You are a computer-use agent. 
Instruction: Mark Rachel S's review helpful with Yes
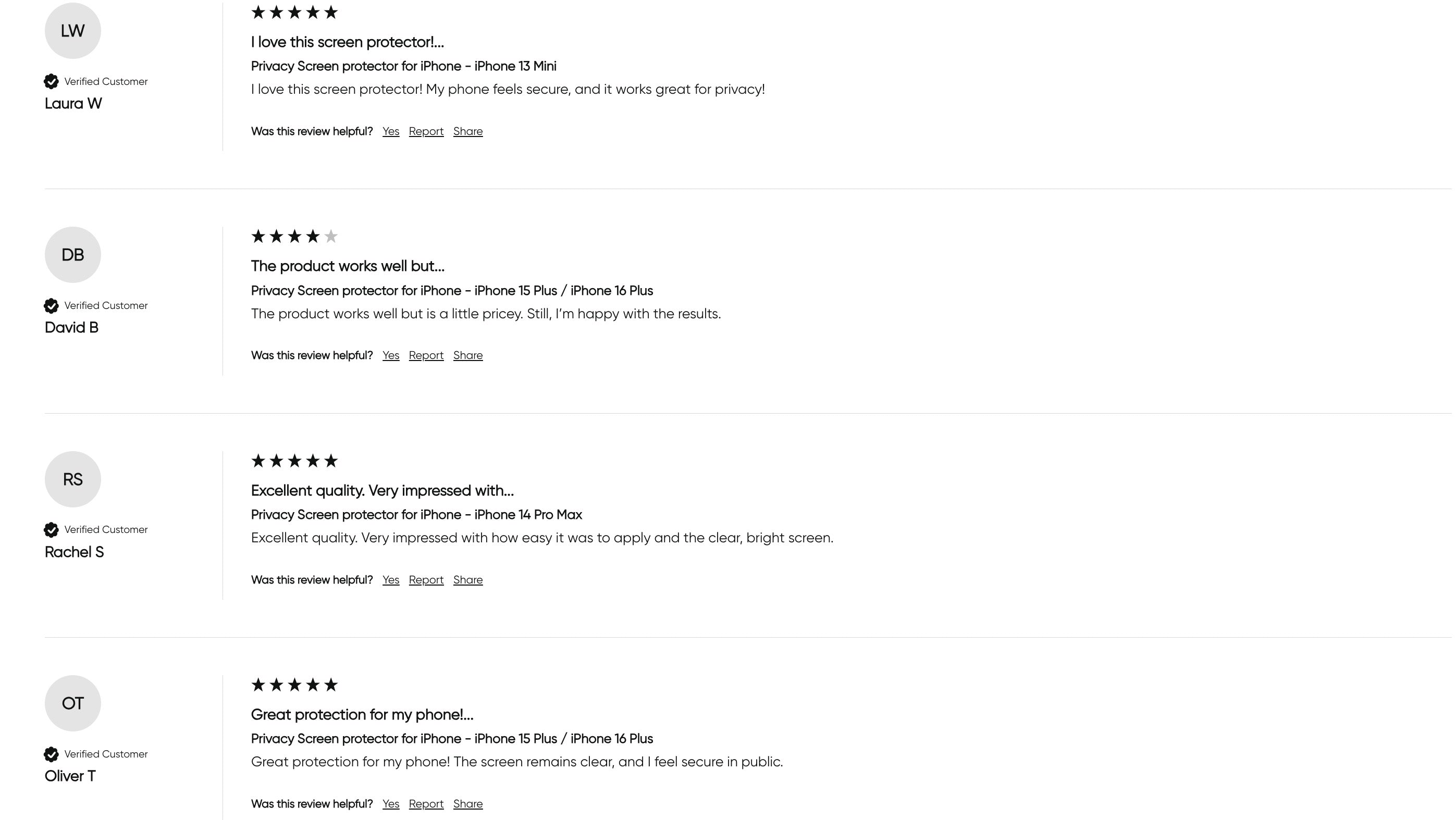point(390,580)
